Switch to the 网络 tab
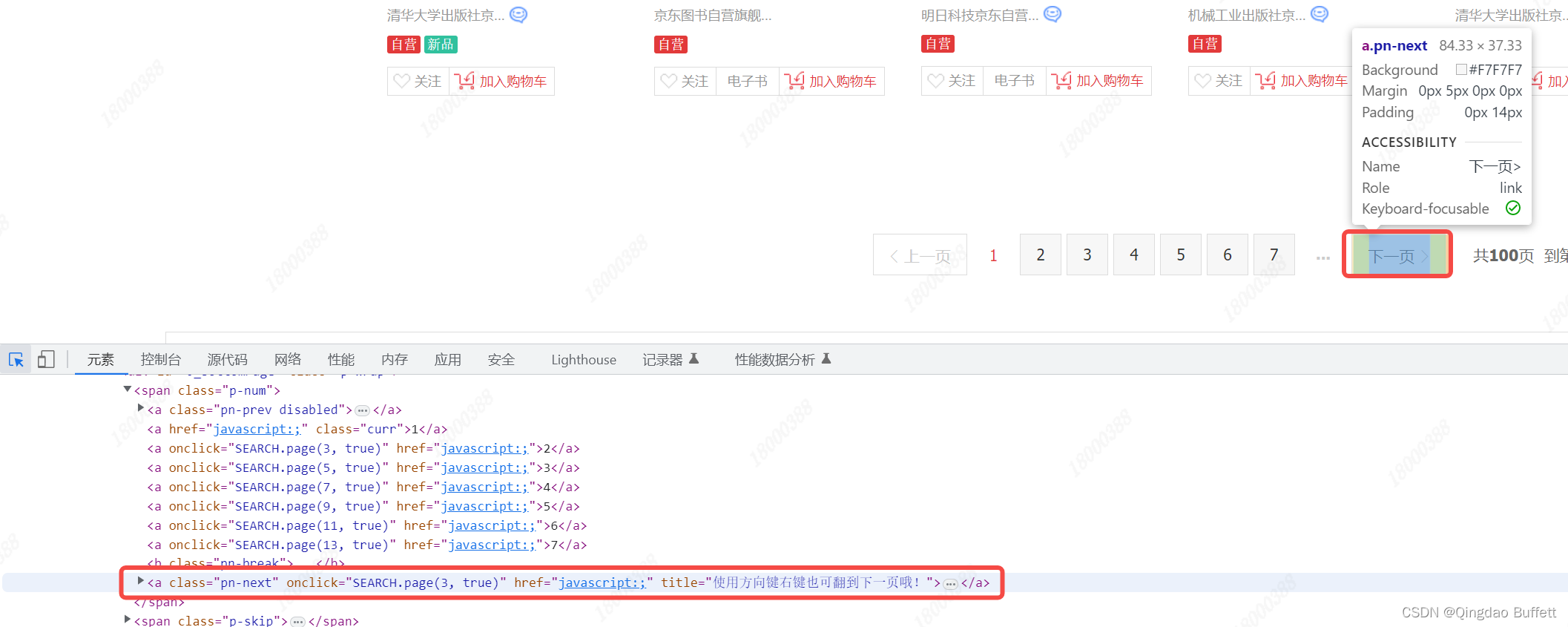 (x=288, y=360)
